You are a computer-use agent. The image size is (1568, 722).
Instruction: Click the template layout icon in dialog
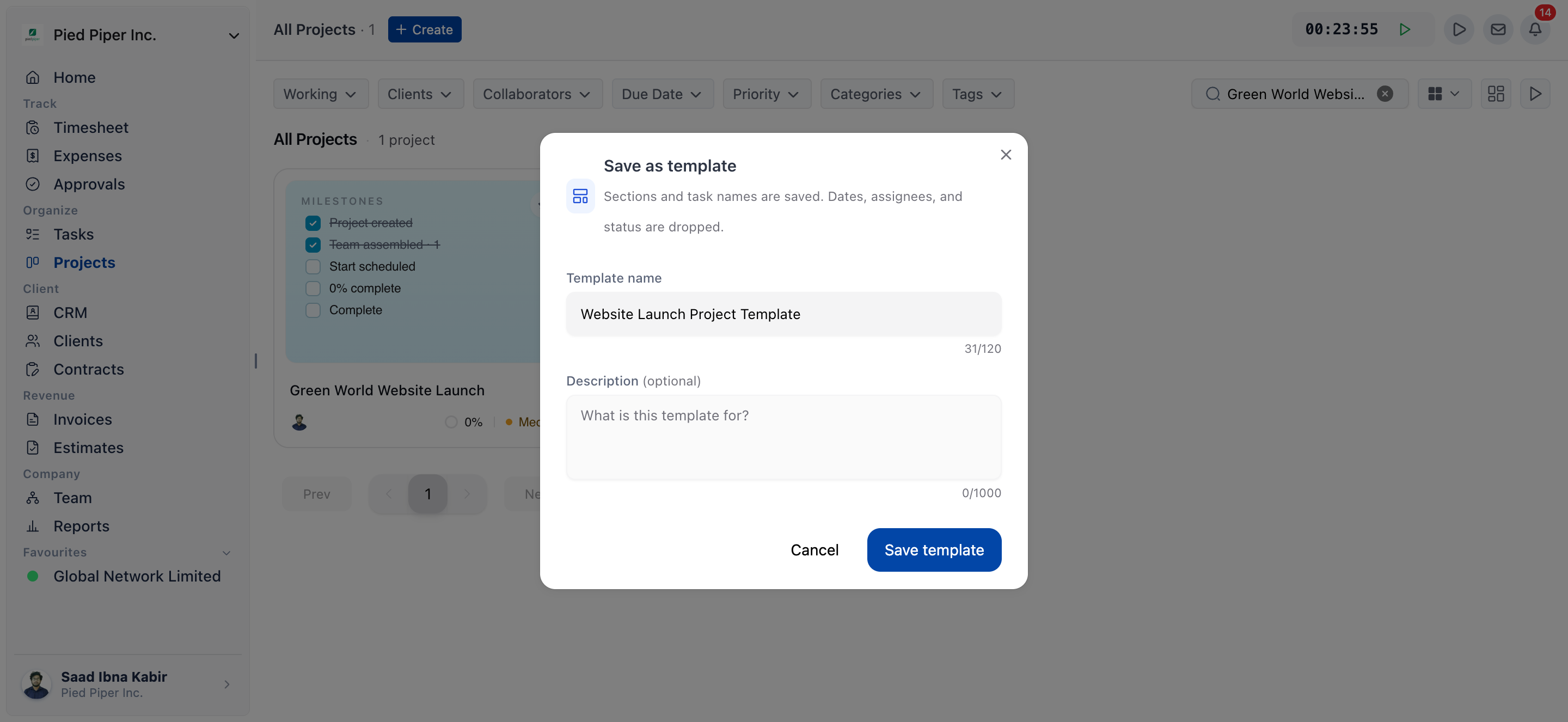pos(580,196)
